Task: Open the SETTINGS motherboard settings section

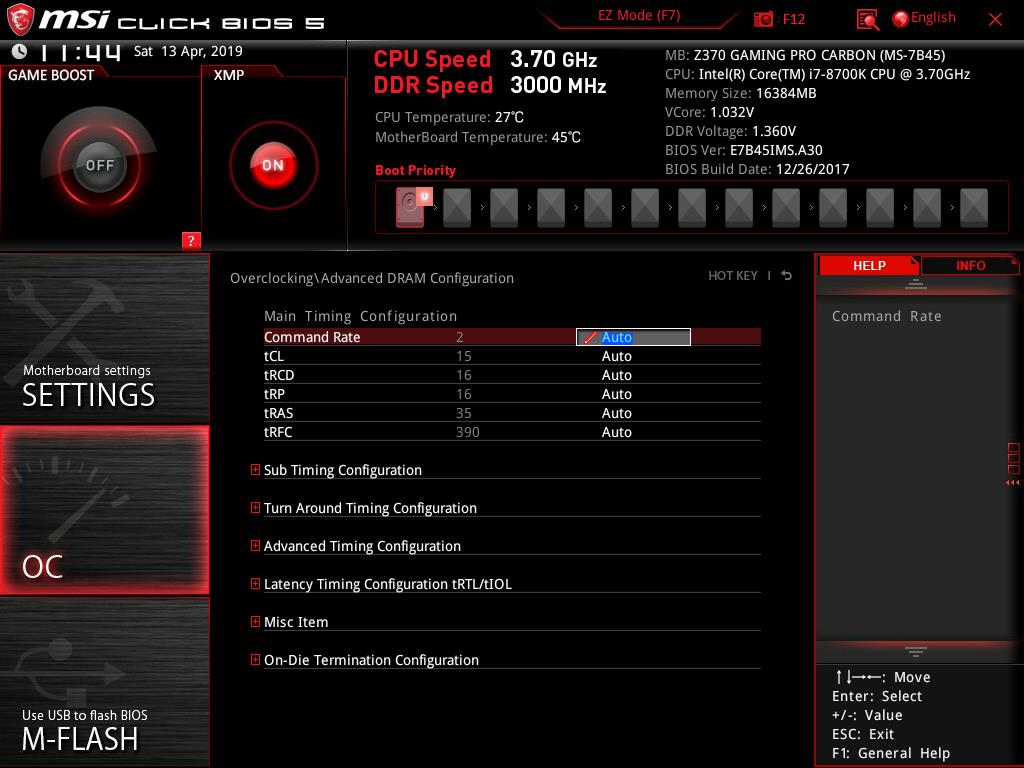Action: [104, 338]
